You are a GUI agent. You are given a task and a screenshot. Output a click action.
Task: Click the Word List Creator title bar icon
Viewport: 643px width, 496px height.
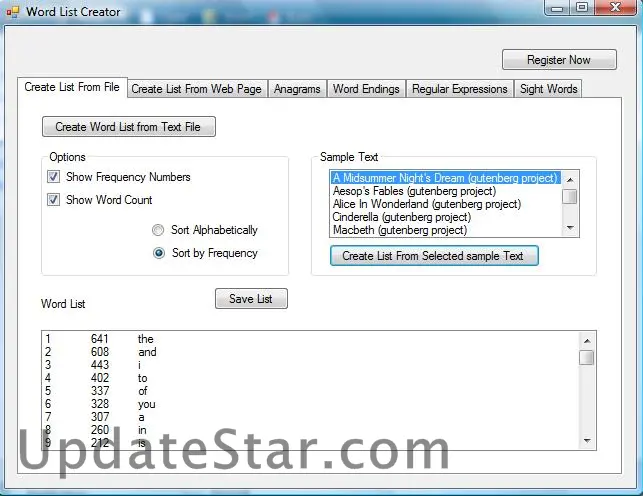click(13, 12)
